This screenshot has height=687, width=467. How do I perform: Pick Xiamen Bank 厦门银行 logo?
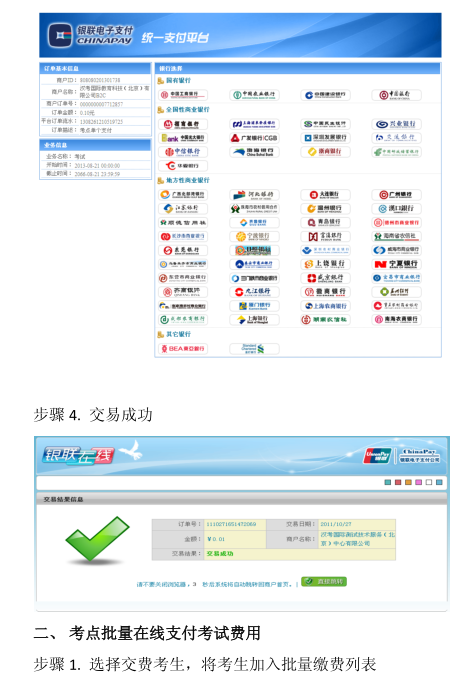[254, 306]
